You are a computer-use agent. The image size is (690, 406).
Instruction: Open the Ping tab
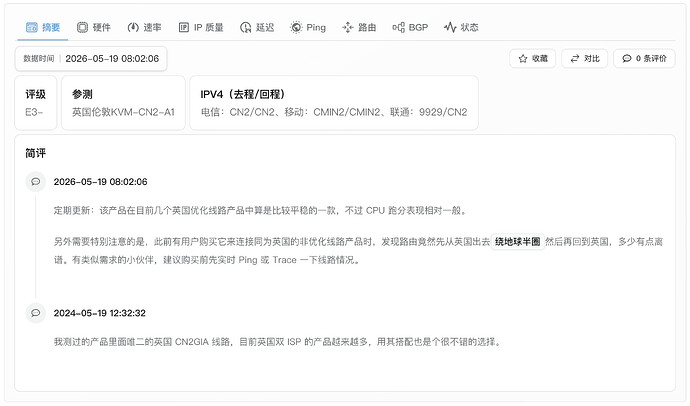pos(308,27)
